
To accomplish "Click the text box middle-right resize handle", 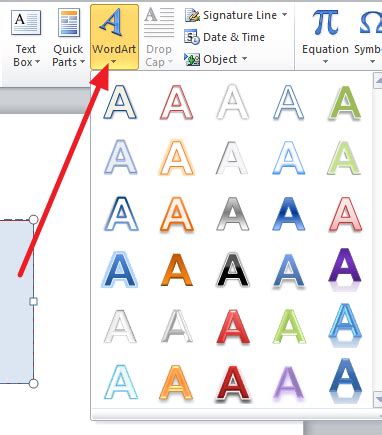I will click(x=33, y=302).
